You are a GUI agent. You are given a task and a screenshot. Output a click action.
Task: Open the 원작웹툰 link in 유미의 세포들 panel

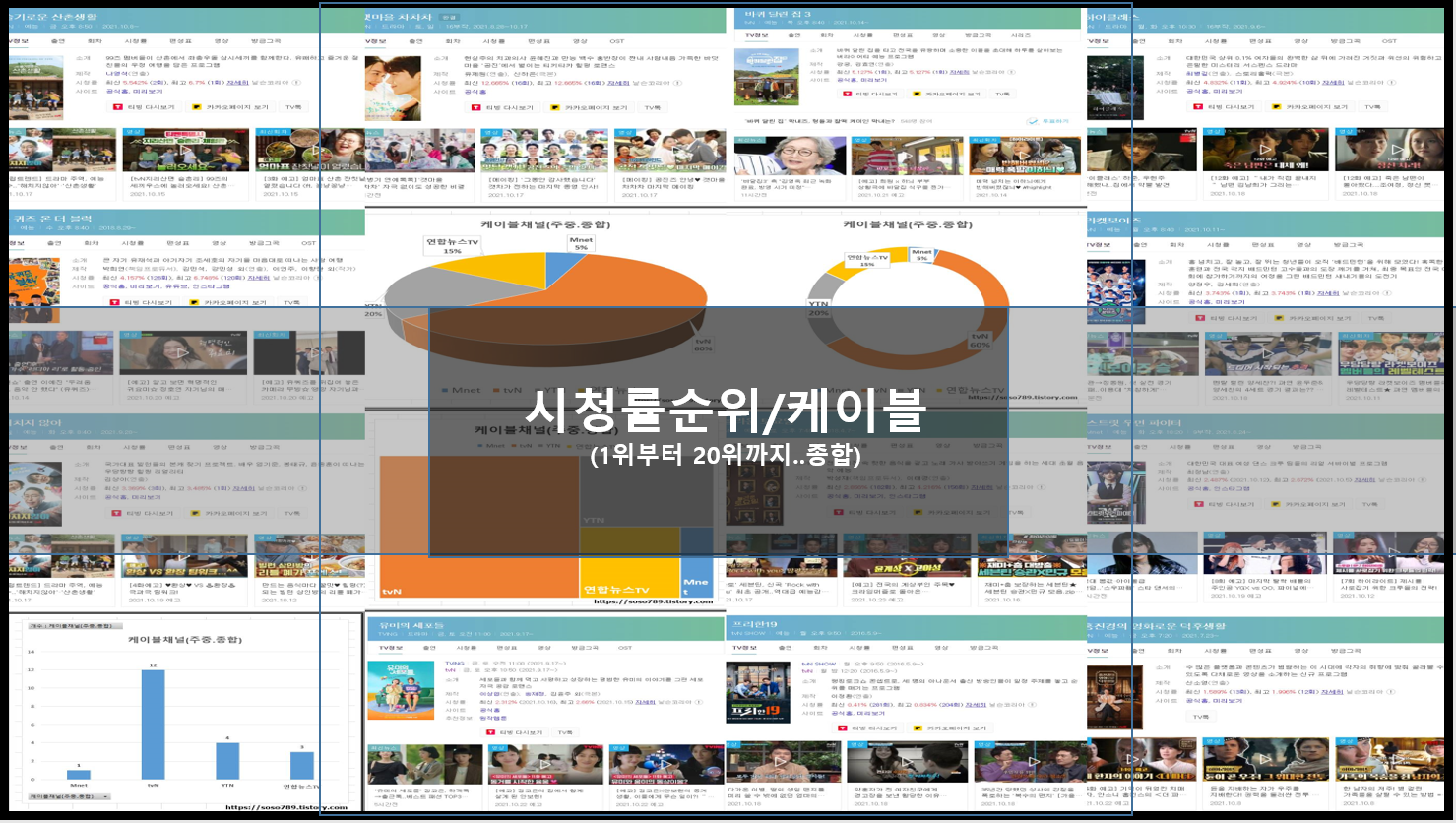click(x=491, y=718)
